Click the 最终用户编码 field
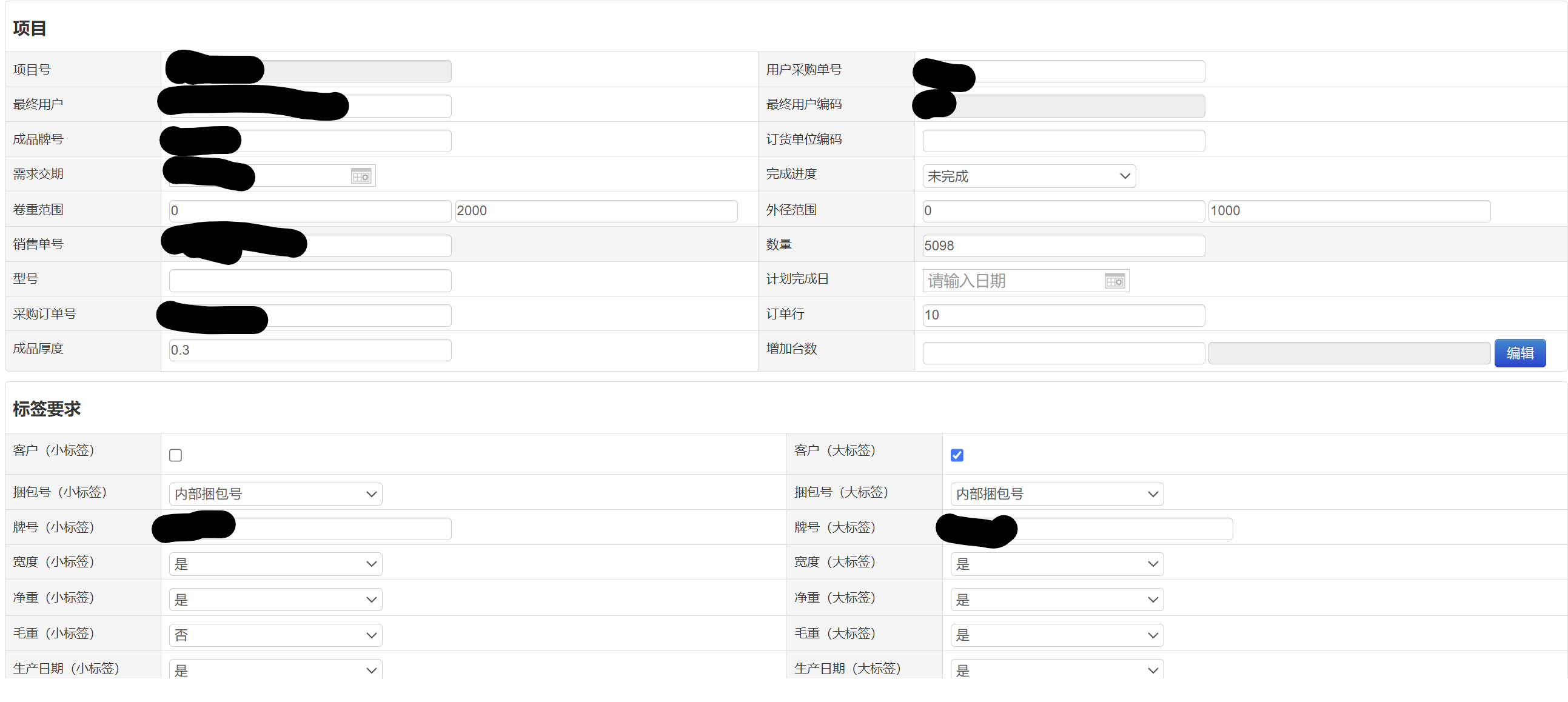This screenshot has height=702, width=1568. pyautogui.click(x=1064, y=105)
